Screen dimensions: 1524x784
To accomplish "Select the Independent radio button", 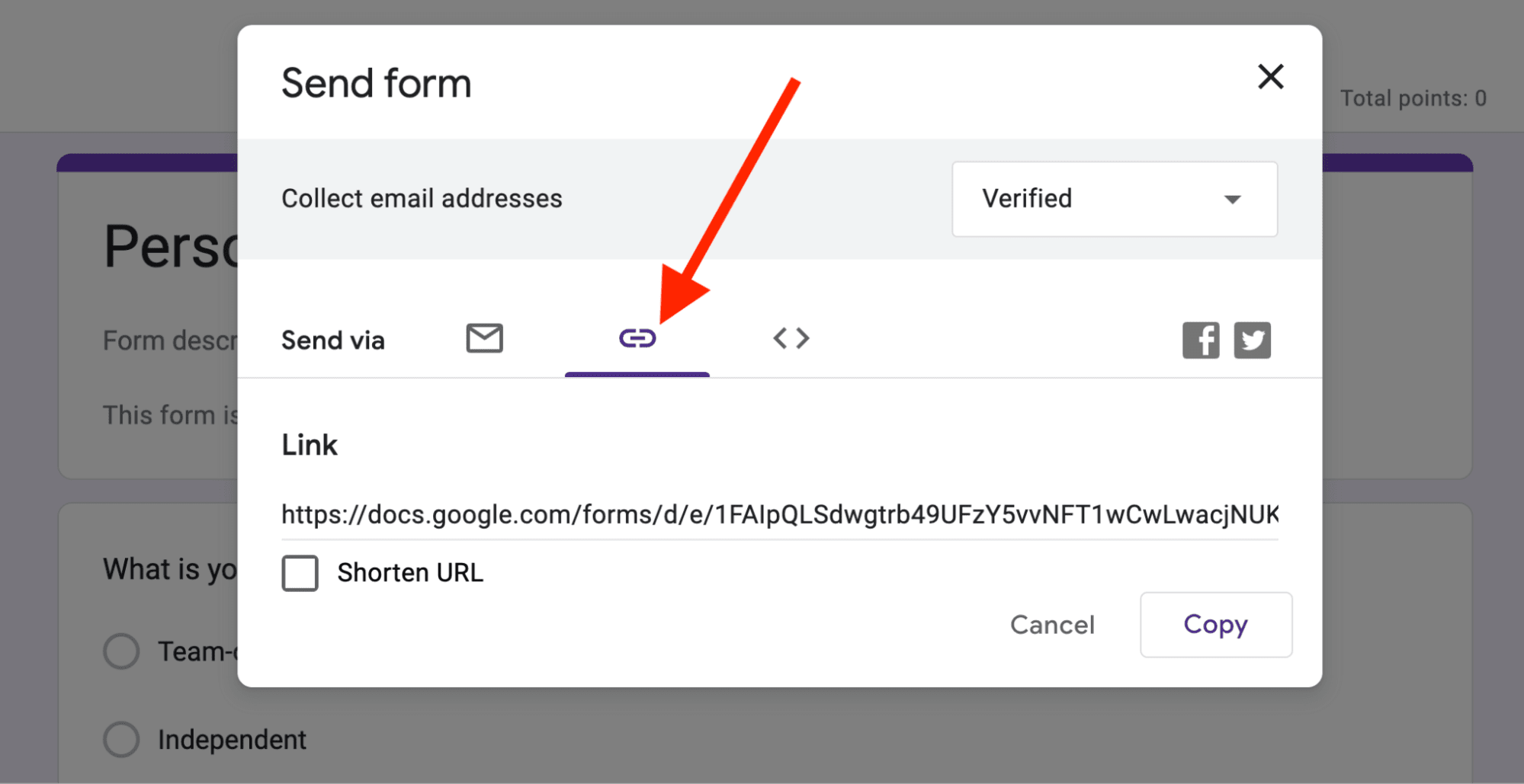I will pyautogui.click(x=121, y=738).
